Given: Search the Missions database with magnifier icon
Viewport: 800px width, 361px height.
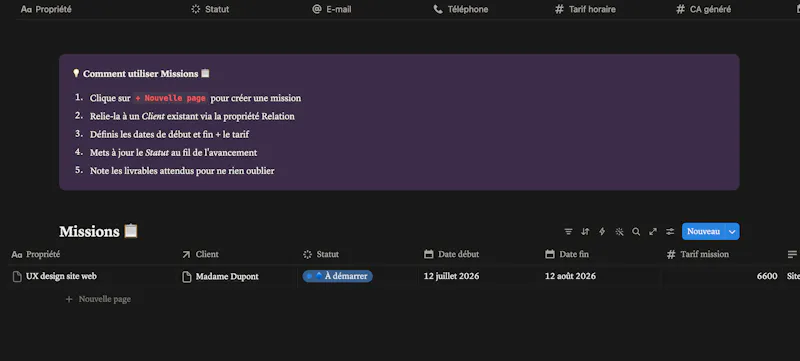Looking at the screenshot, I should pyautogui.click(x=636, y=231).
